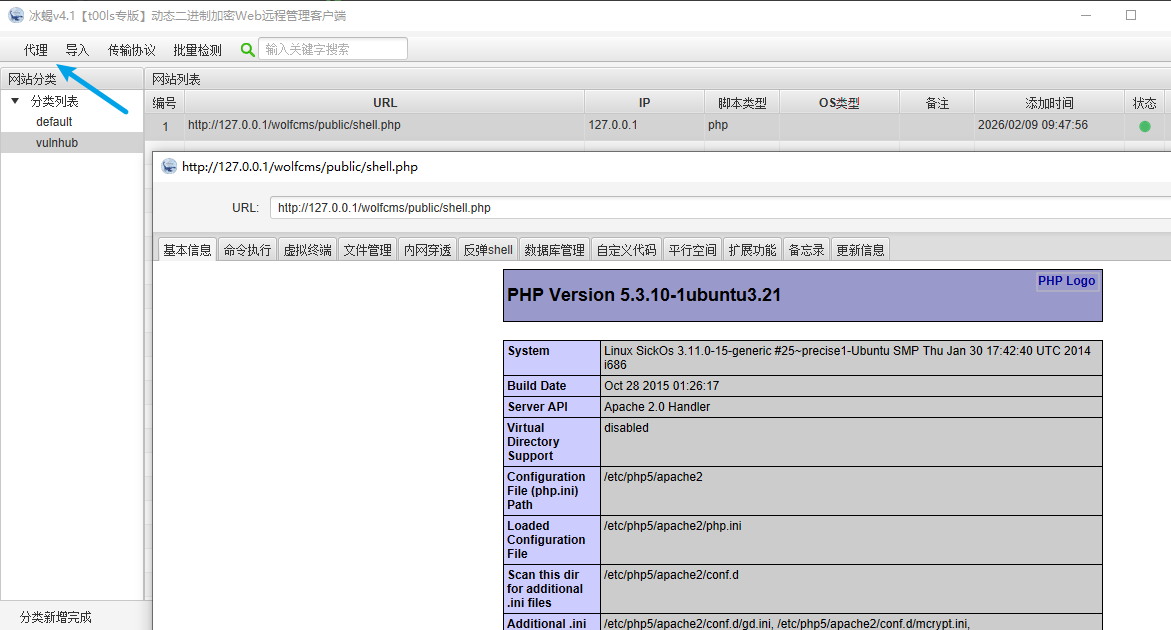Switch to the 基本信息 tab

click(x=187, y=250)
